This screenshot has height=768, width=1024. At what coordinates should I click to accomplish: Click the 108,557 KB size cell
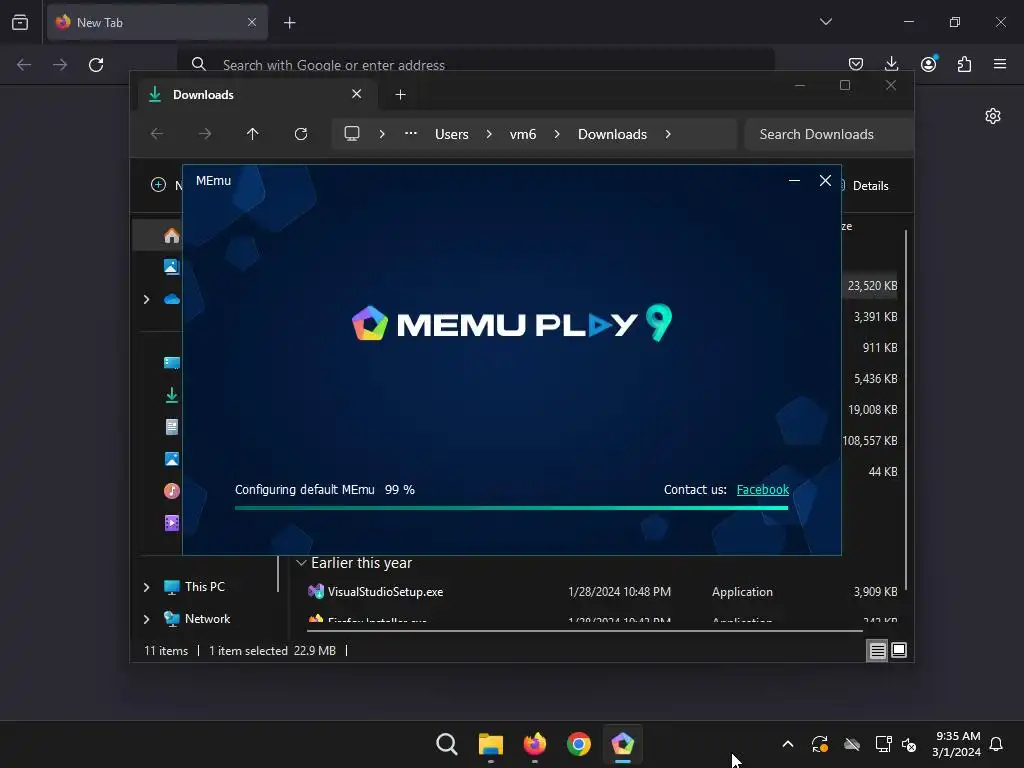(x=870, y=441)
